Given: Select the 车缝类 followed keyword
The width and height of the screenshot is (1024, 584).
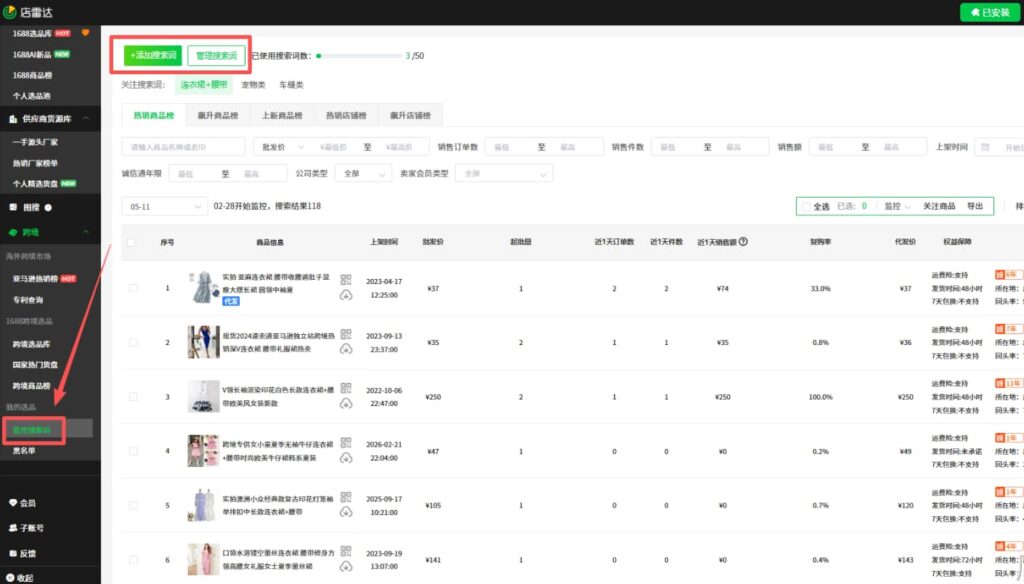Looking at the screenshot, I should click(291, 85).
